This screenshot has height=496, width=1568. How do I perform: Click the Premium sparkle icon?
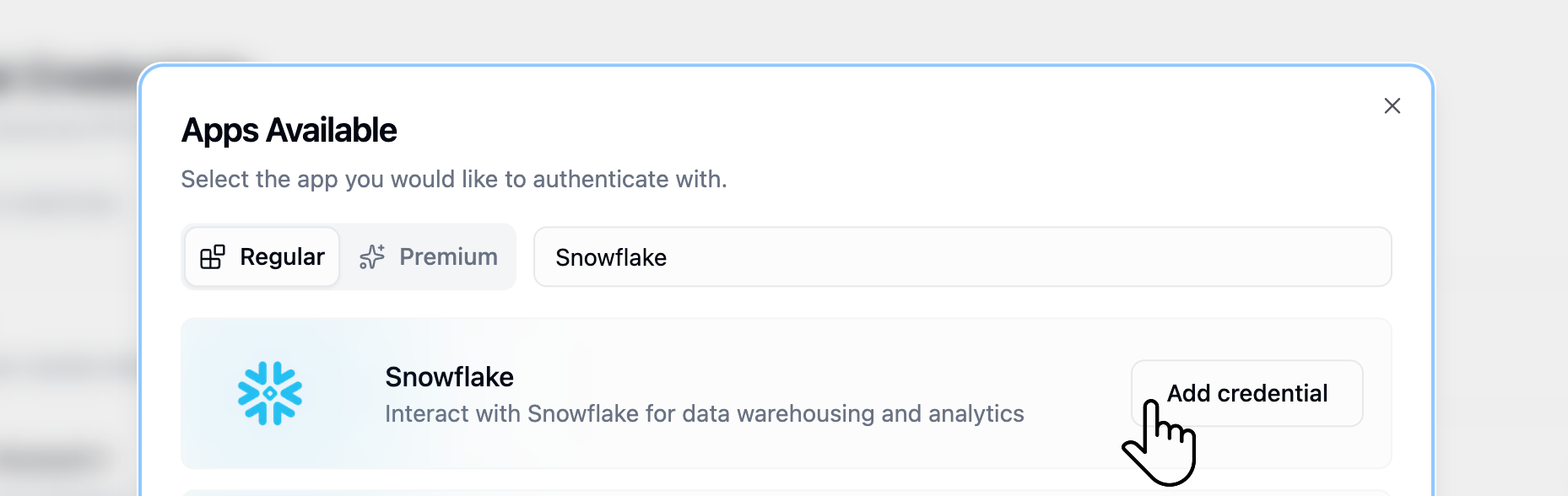coord(372,256)
